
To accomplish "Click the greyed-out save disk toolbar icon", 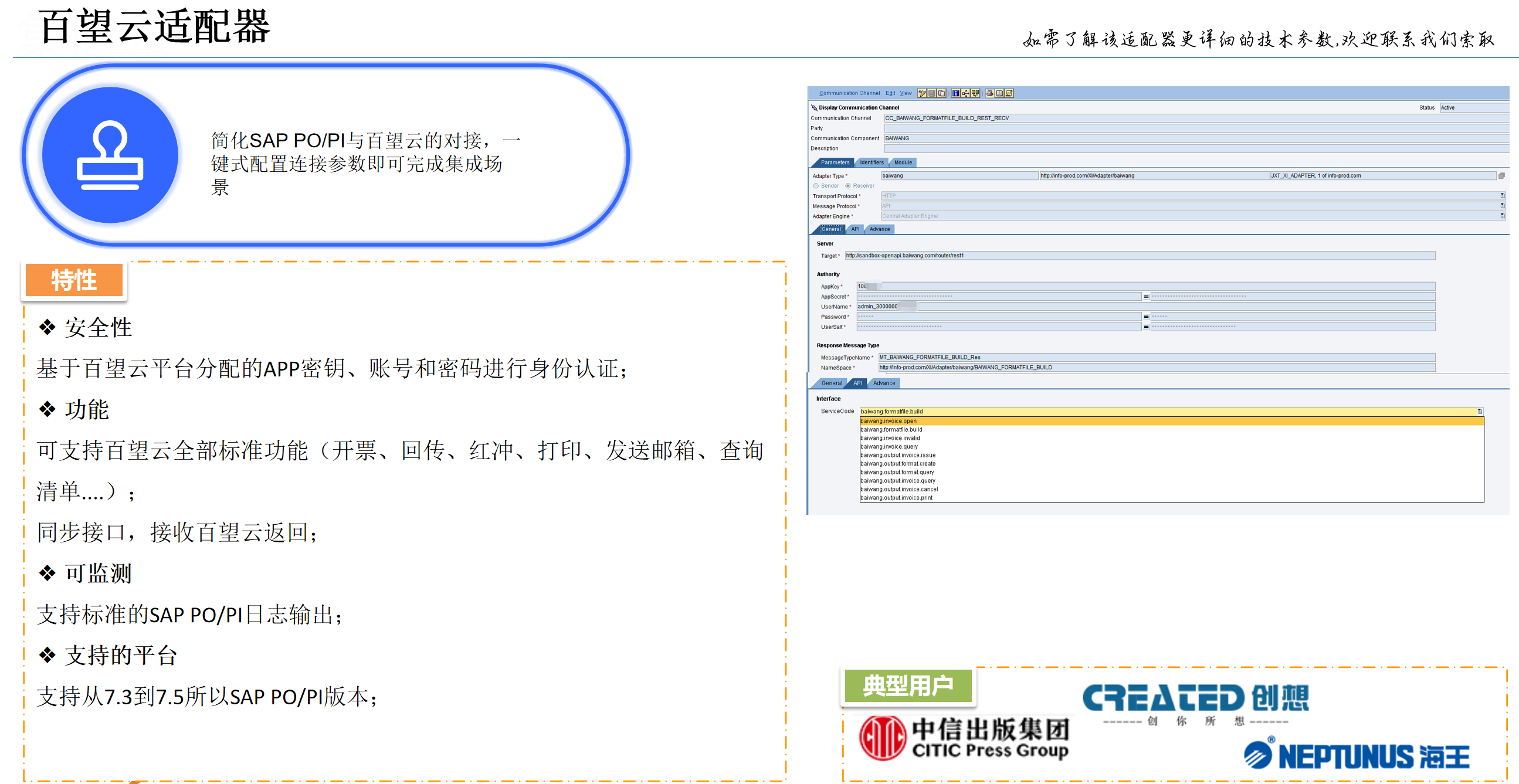I will point(932,93).
